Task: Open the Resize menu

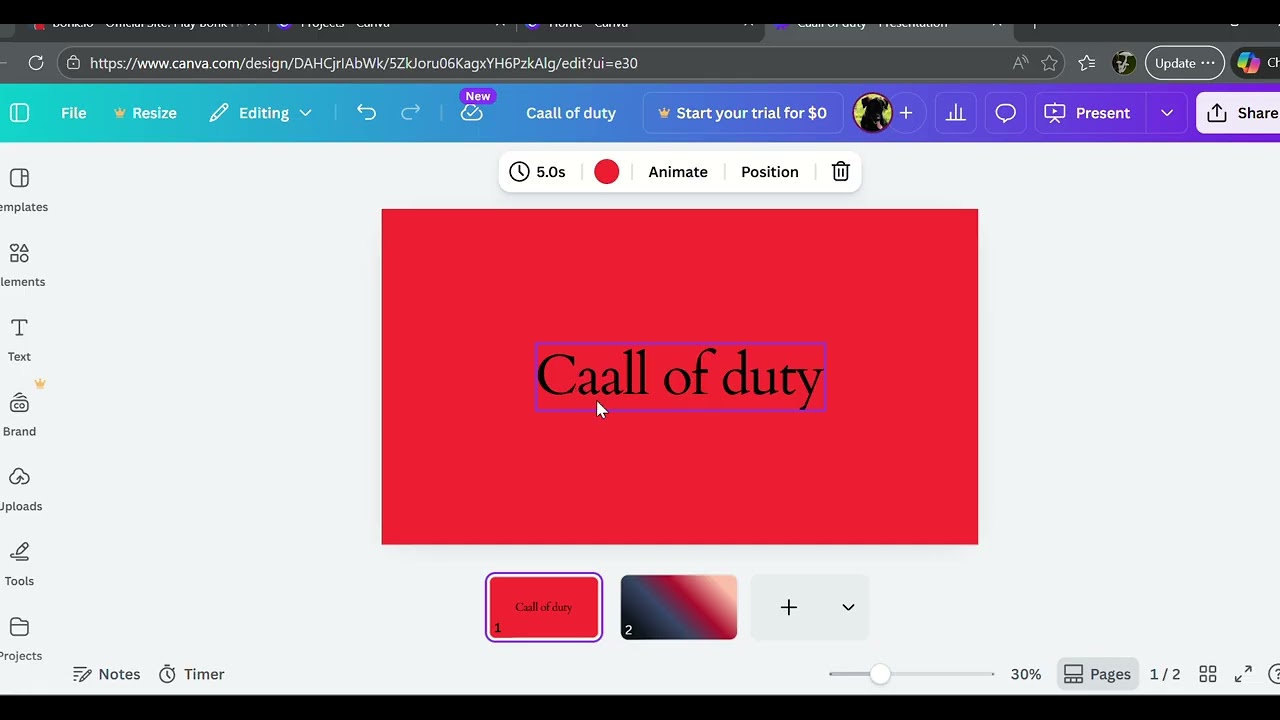Action: [x=145, y=113]
